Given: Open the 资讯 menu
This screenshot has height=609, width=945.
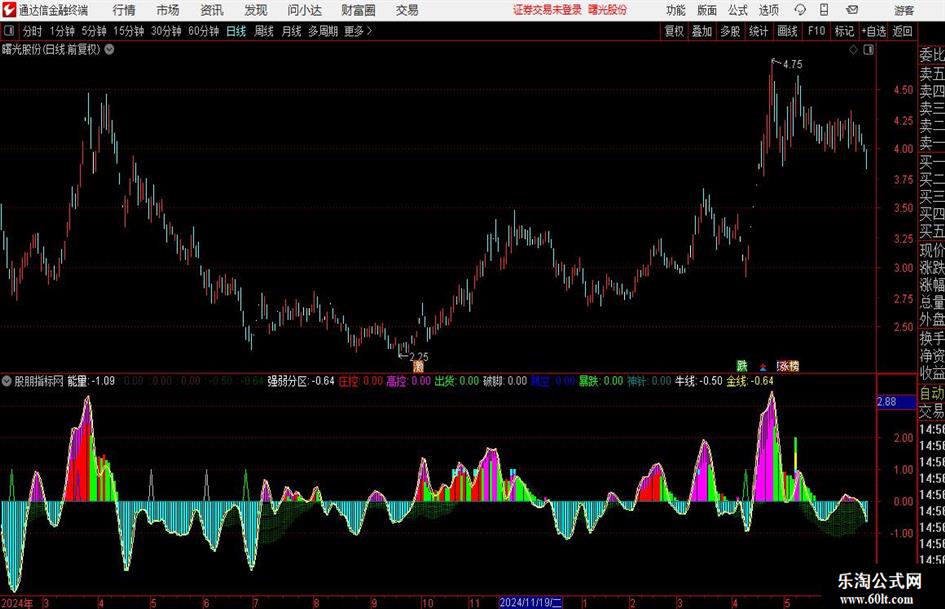Looking at the screenshot, I should pyautogui.click(x=212, y=10).
